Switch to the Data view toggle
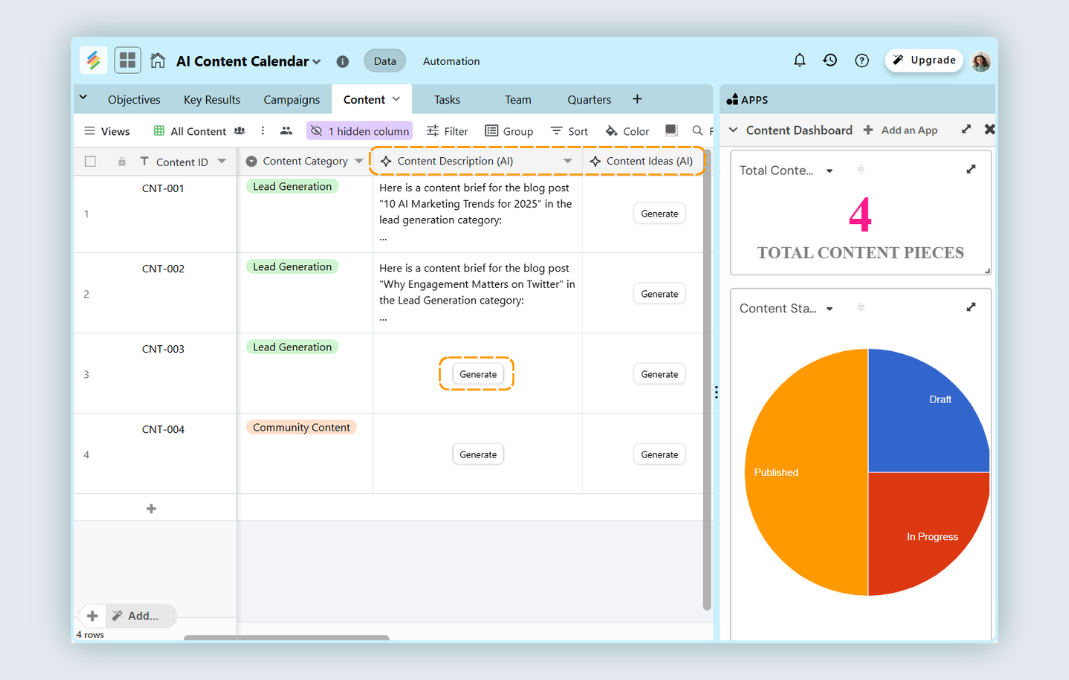 (x=385, y=61)
